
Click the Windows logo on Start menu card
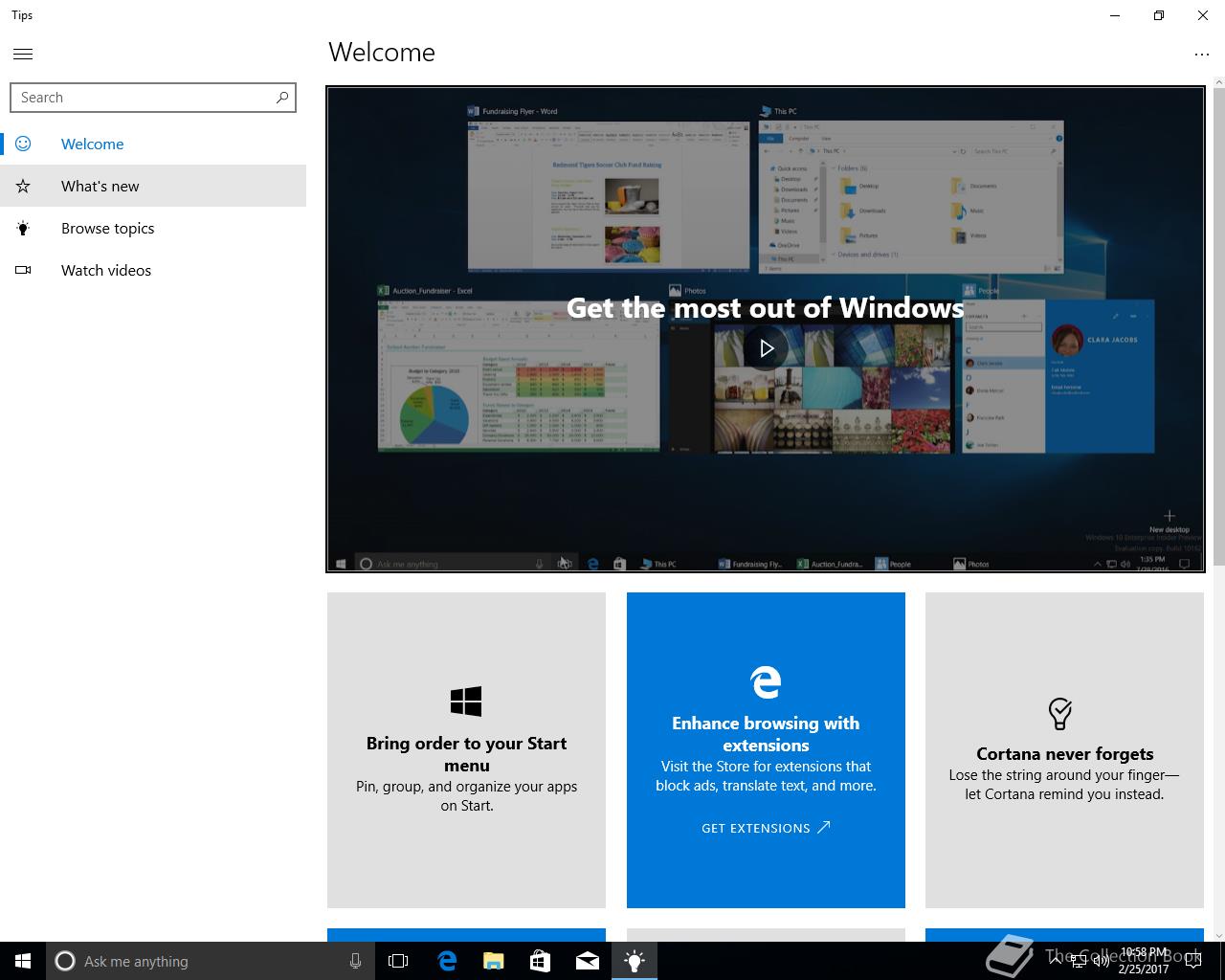466,702
